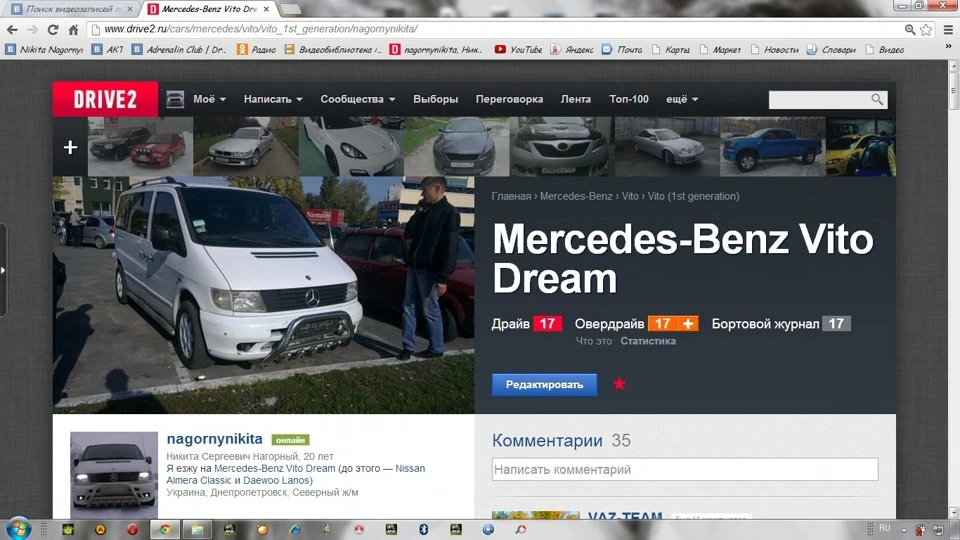Click the RU language indicator
Image resolution: width=960 pixels, height=540 pixels.
(x=885, y=528)
